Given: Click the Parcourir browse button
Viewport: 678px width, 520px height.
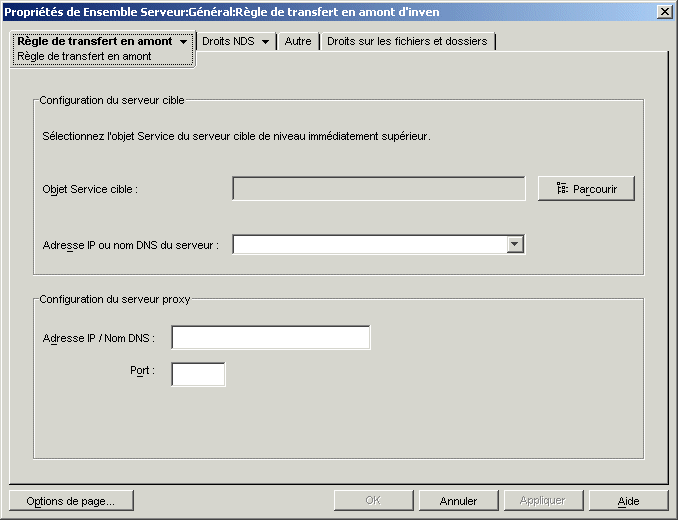Looking at the screenshot, I should tap(586, 188).
